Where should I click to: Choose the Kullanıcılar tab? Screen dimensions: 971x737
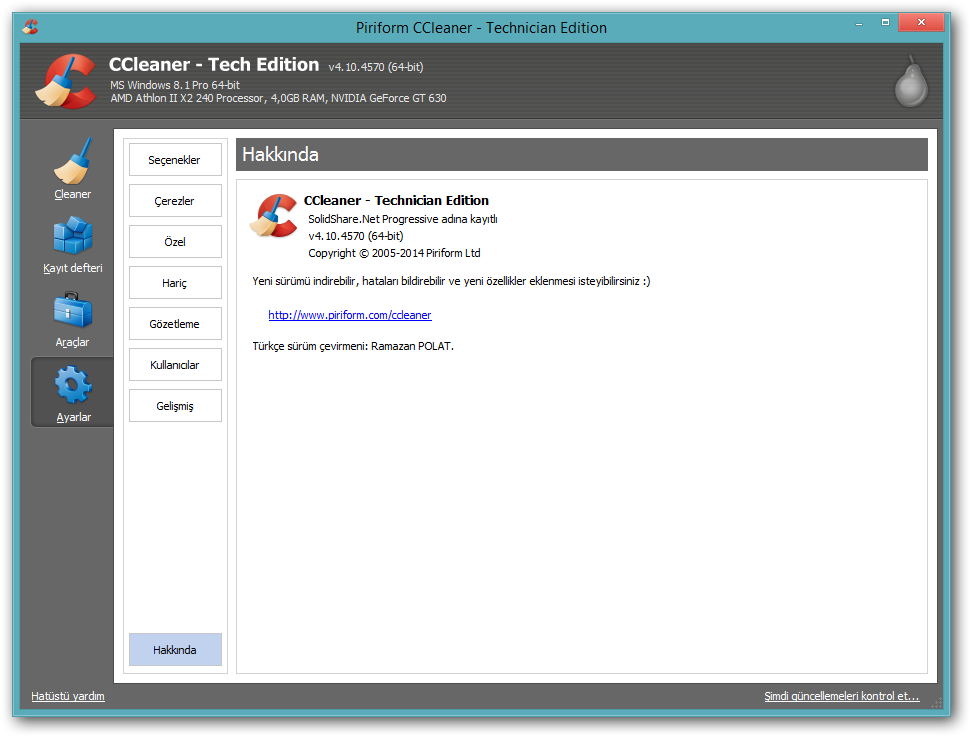click(x=175, y=365)
